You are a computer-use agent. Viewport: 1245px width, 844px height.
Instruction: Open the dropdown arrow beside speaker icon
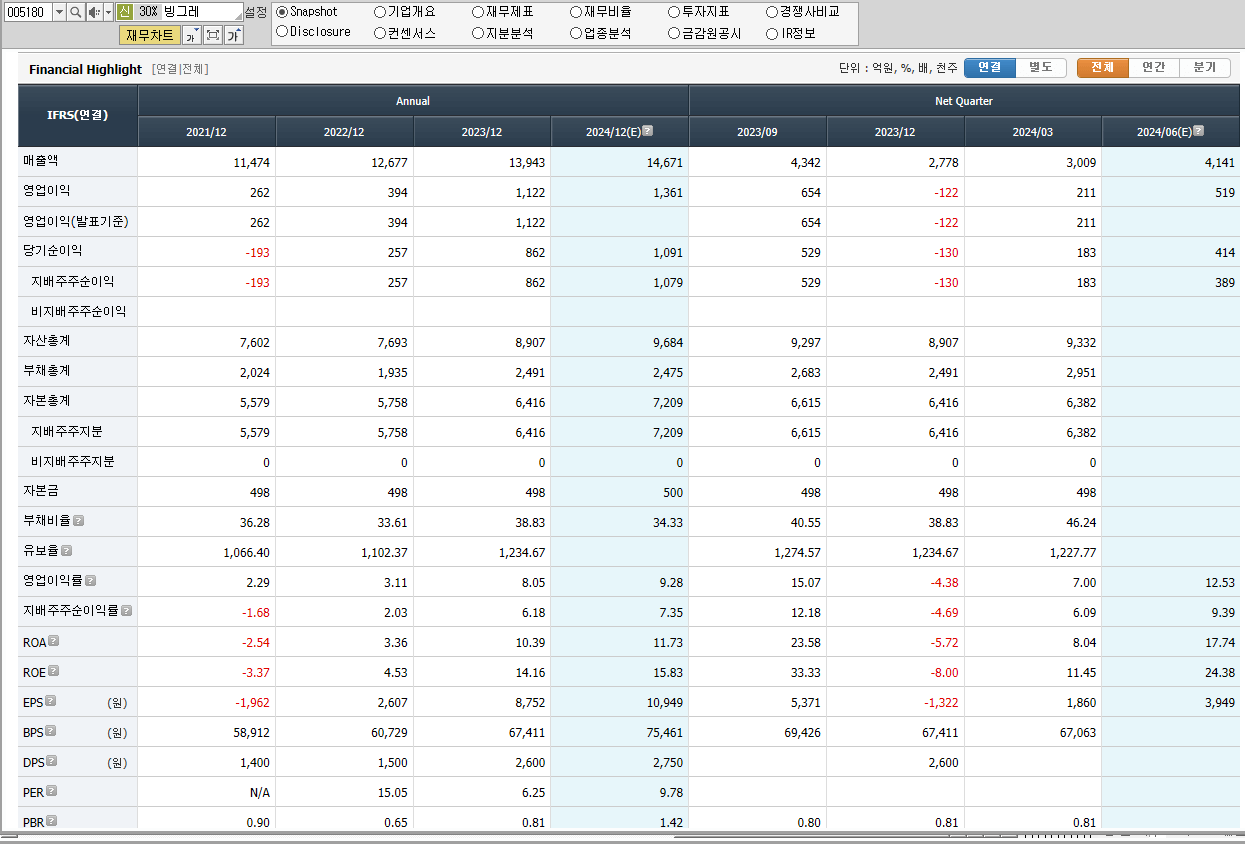pos(108,12)
